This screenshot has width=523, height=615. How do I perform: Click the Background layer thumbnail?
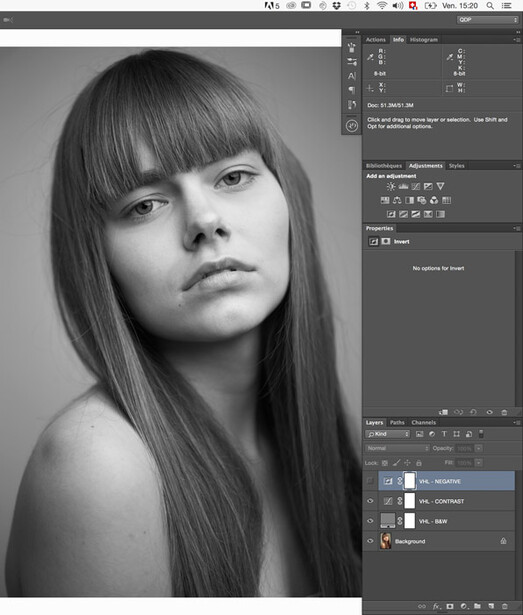point(386,541)
